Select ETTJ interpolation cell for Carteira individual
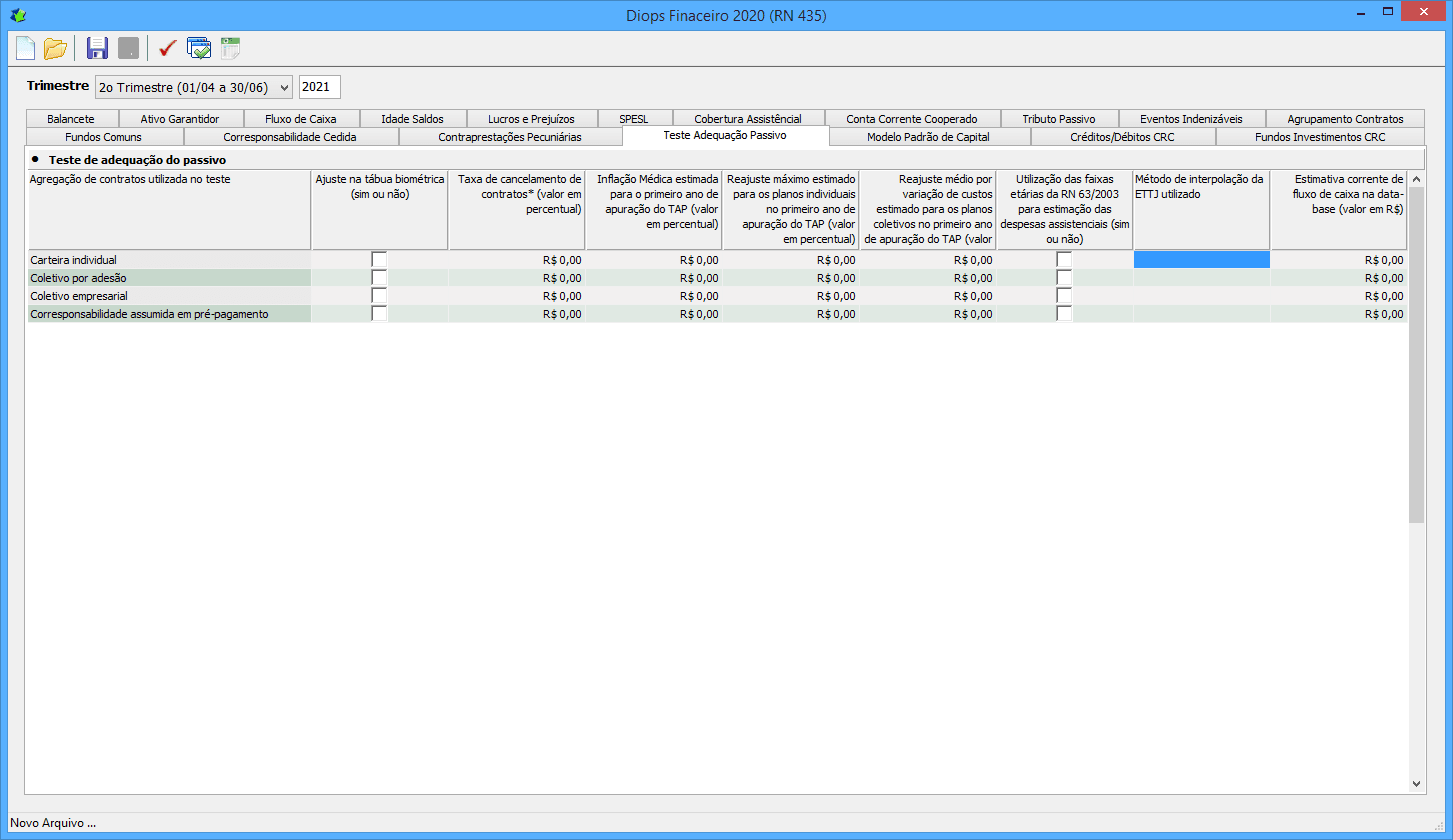The height and width of the screenshot is (840, 1453). 1201,260
